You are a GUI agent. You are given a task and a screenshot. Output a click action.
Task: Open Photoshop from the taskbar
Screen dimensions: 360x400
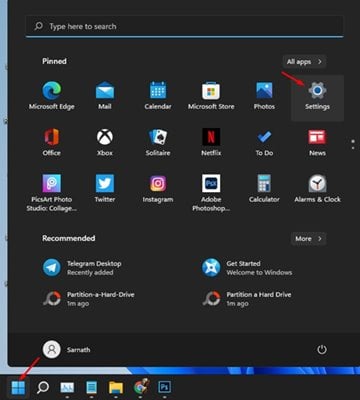coord(165,387)
